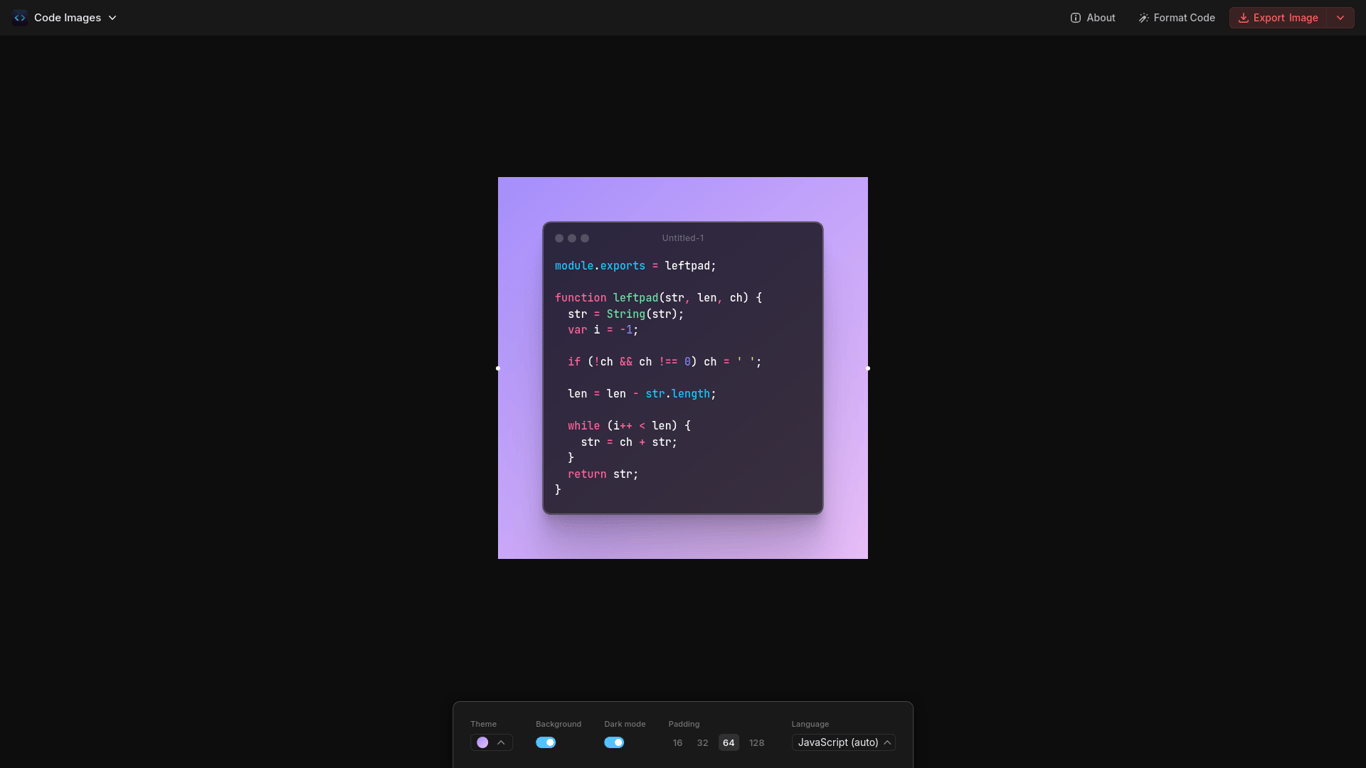Image resolution: width=1366 pixels, height=768 pixels.
Task: Click the first window control dot
Action: click(x=559, y=238)
